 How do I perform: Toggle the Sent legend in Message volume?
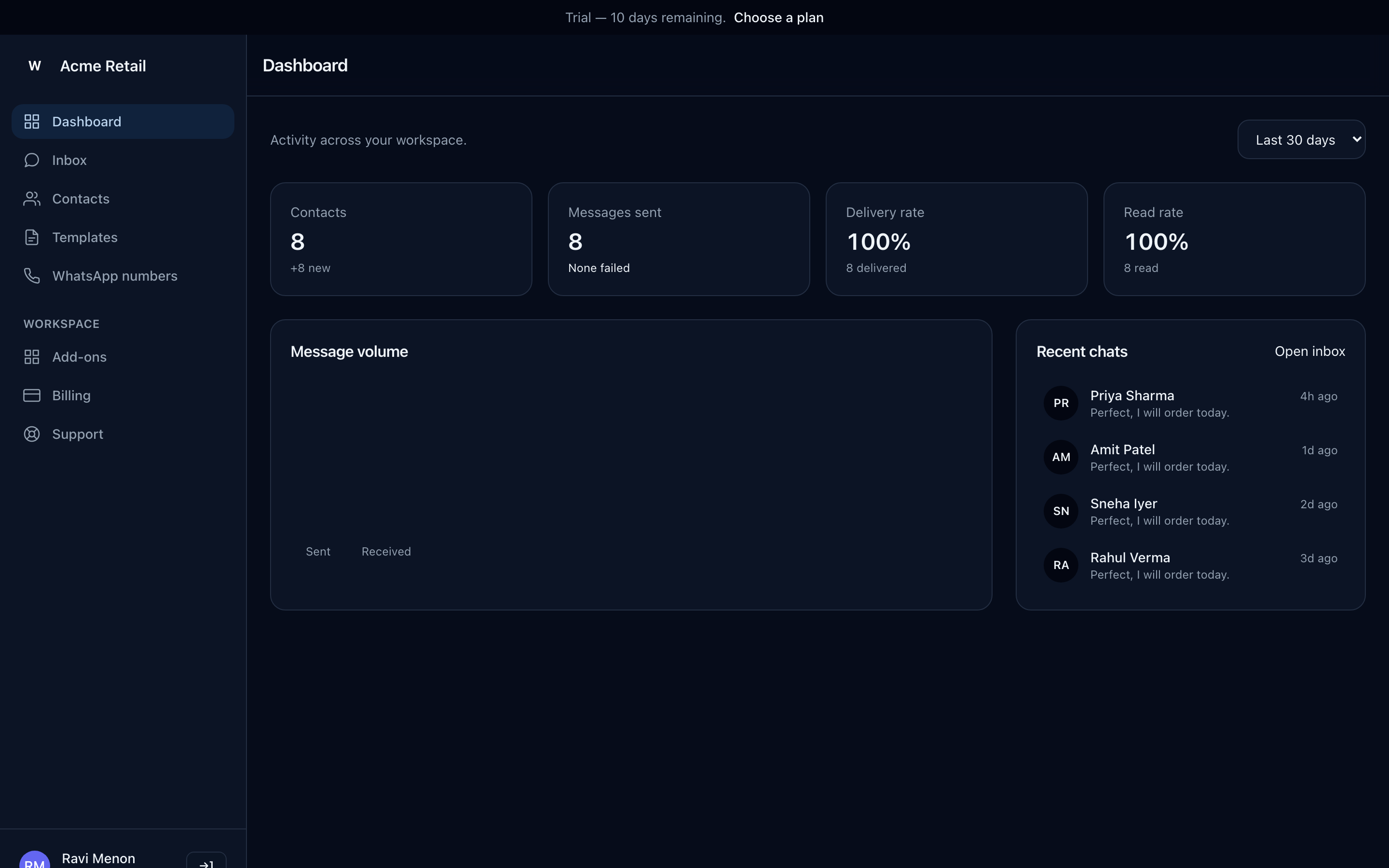(318, 552)
